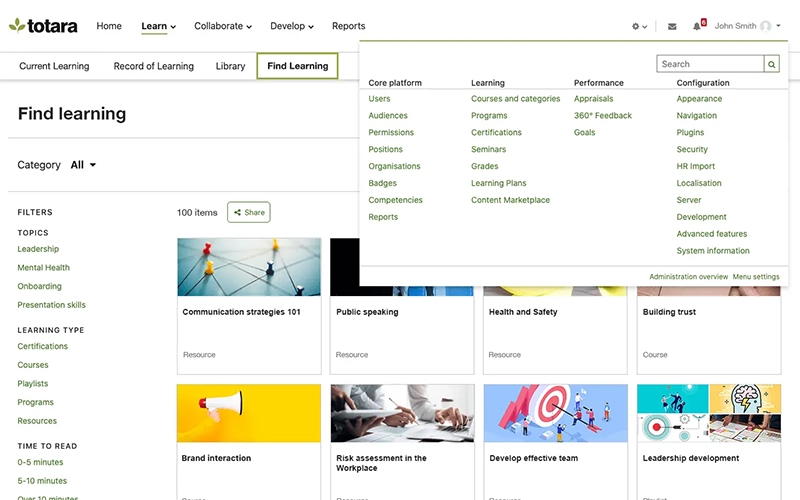Filter by Presentation skills topic

click(52, 305)
